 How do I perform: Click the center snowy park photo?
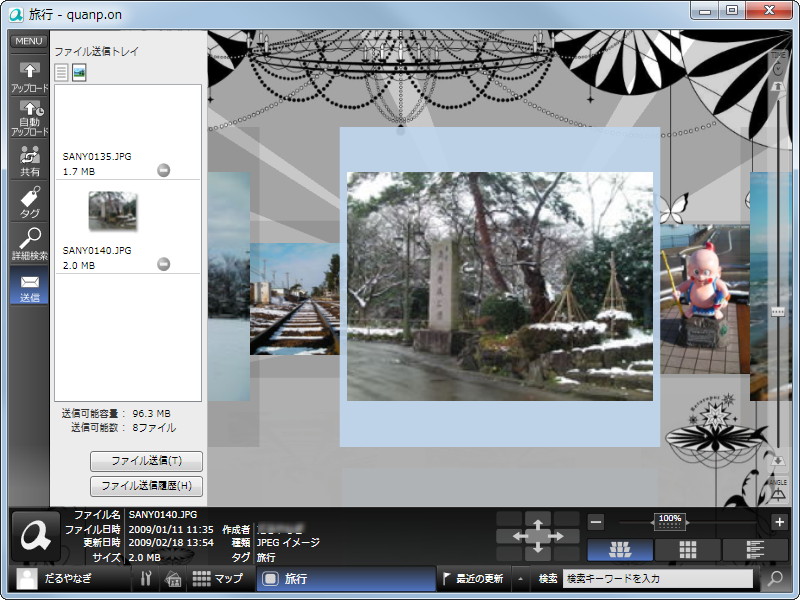[499, 286]
